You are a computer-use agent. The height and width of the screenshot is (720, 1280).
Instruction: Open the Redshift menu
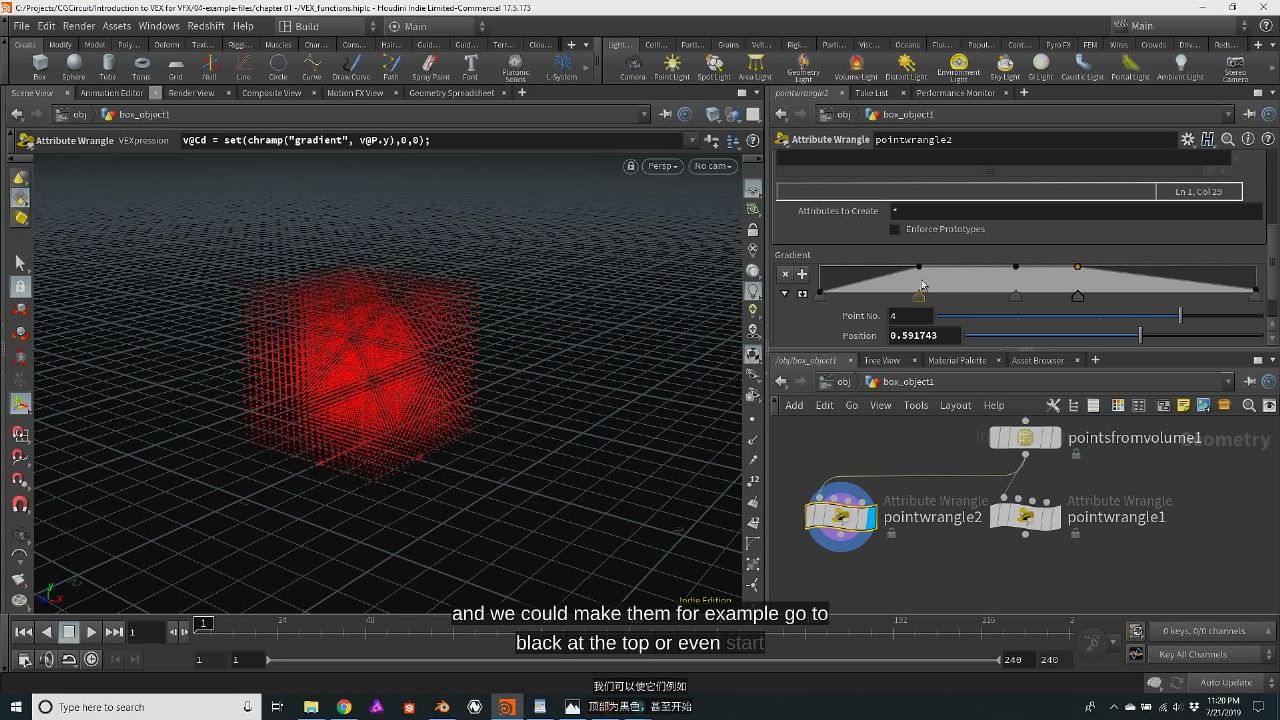206,26
